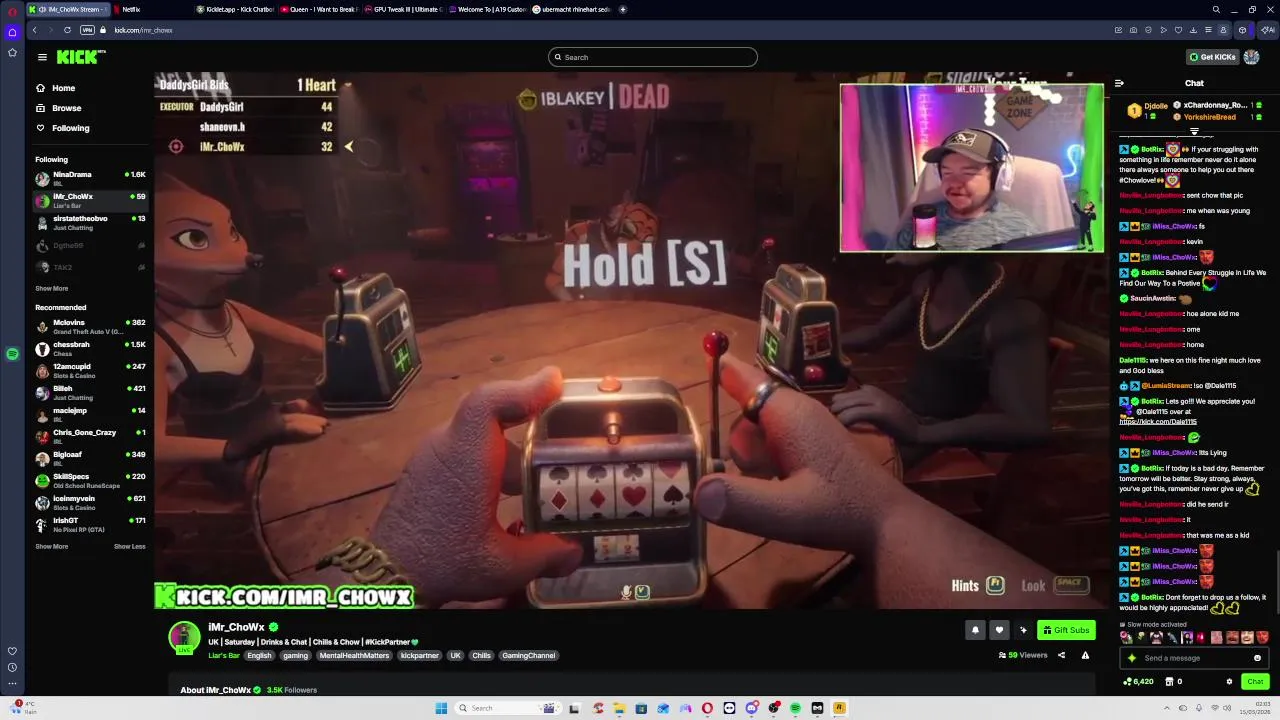Open 12amcupid recommended channel
This screenshot has width=1280, height=720.
[x=90, y=370]
